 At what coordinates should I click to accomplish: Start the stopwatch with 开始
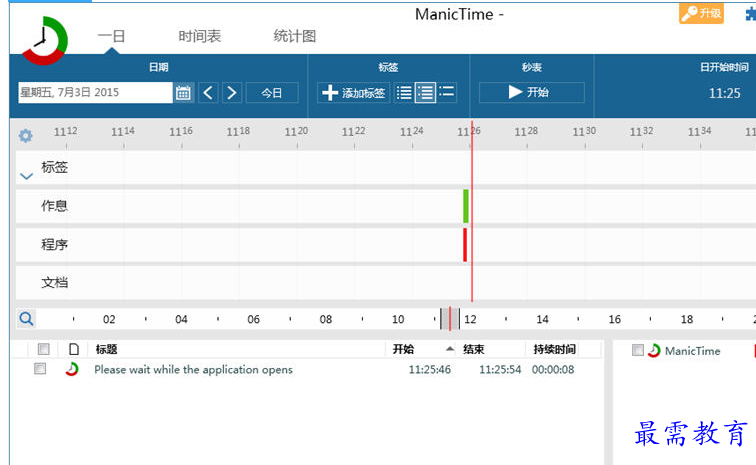click(531, 92)
